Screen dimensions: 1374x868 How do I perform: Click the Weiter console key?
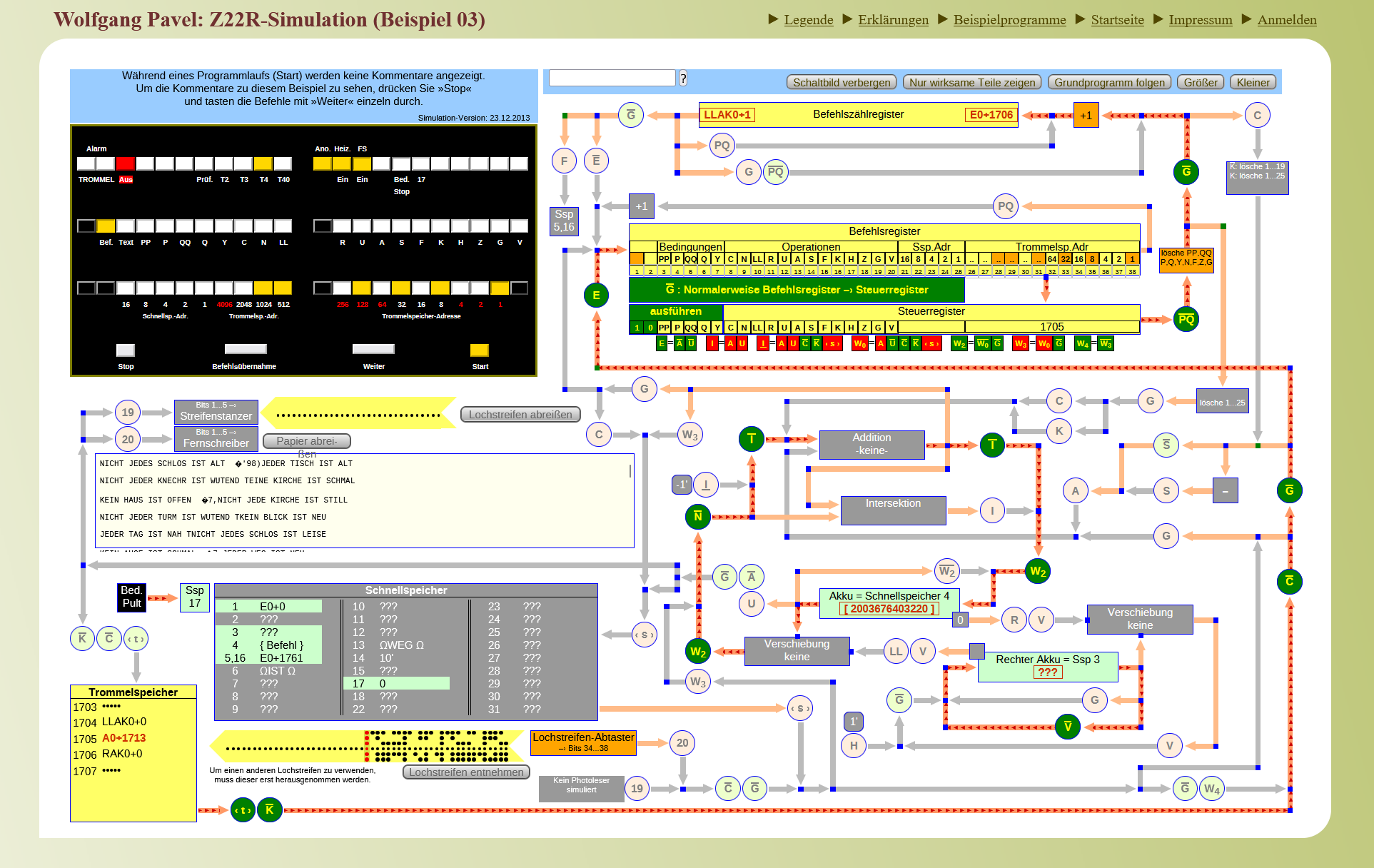(373, 349)
